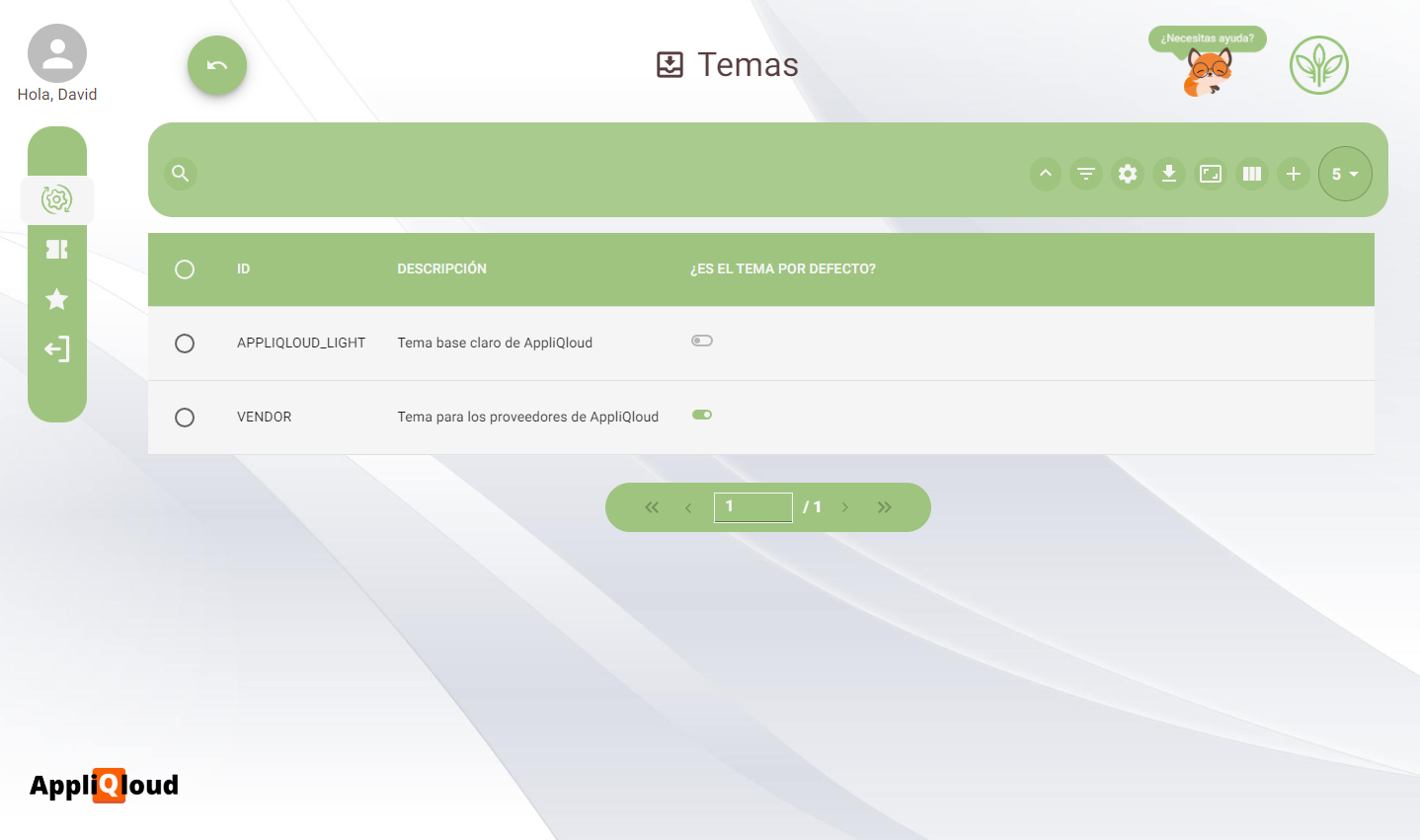Click inside the page number input field

click(752, 506)
